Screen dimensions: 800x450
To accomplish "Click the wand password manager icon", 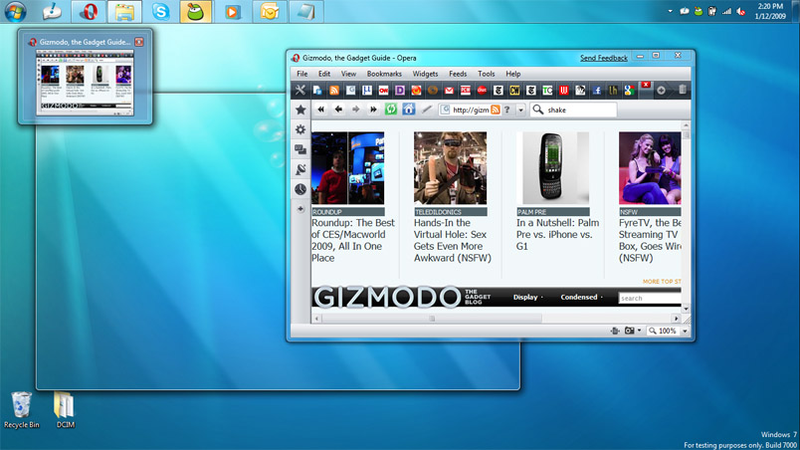I will 427,109.
